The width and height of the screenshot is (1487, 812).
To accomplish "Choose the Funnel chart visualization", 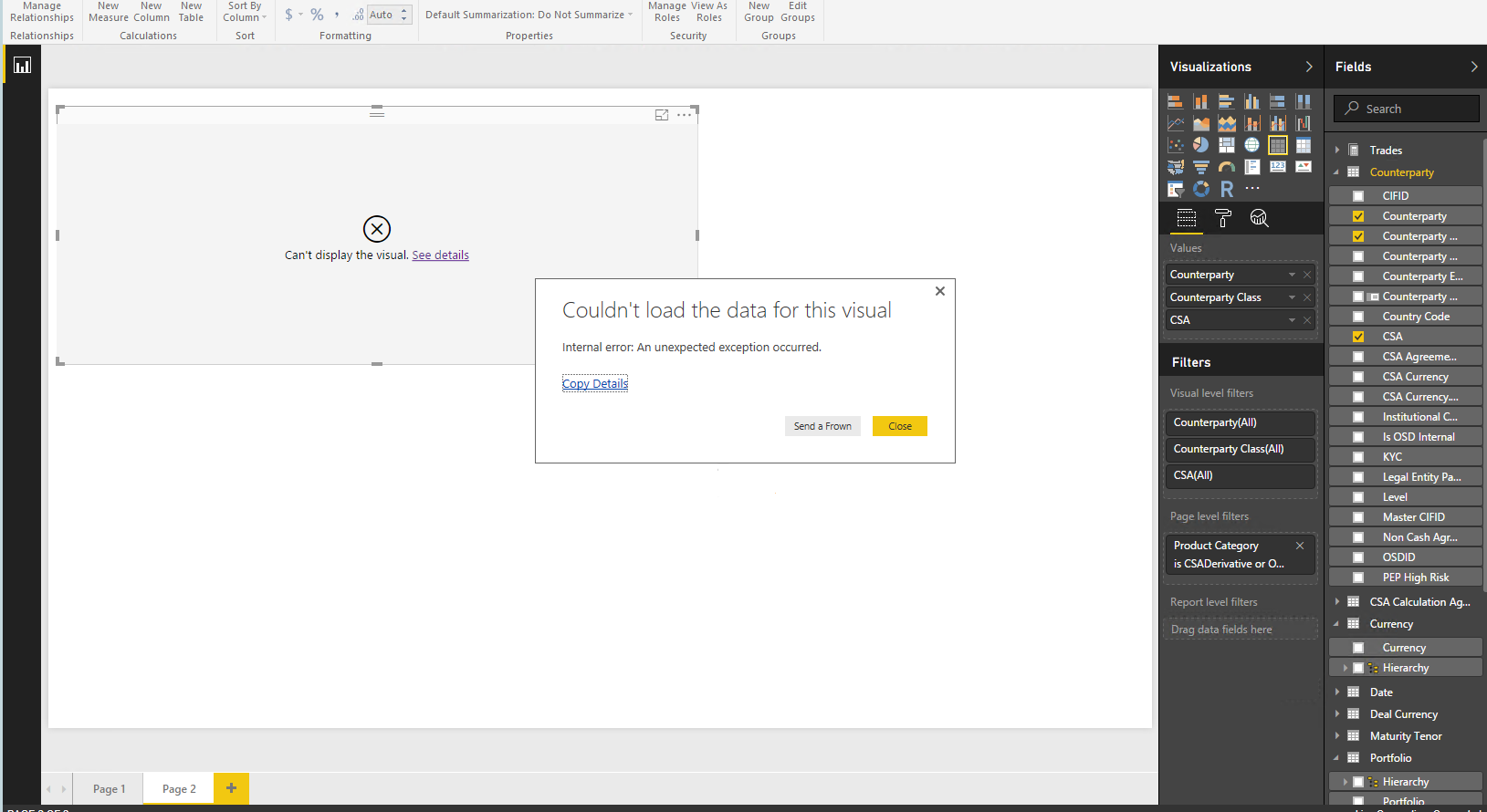I will point(1201,167).
